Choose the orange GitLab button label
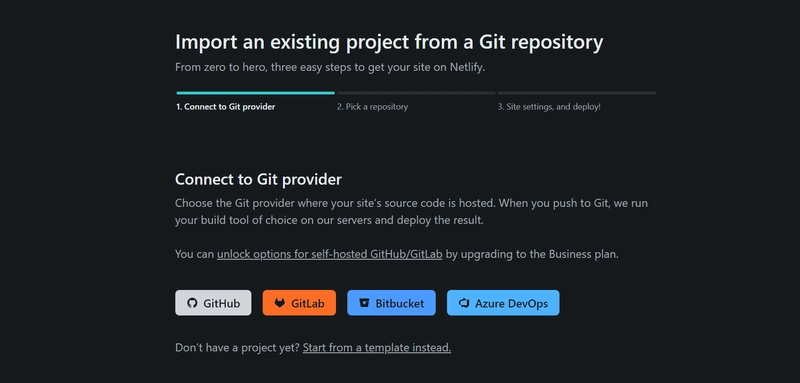 click(308, 303)
